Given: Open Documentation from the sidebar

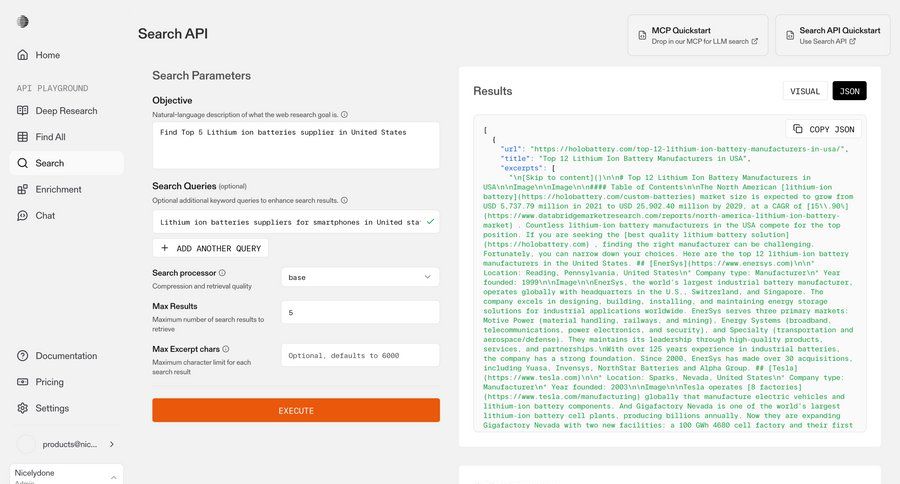Looking at the screenshot, I should [x=66, y=355].
